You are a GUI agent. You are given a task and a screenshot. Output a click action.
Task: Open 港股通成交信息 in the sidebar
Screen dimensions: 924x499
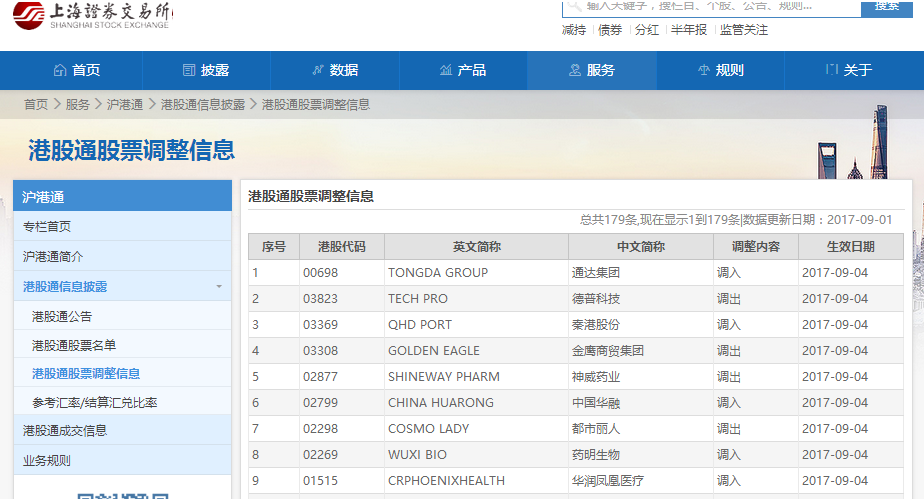pos(123,430)
